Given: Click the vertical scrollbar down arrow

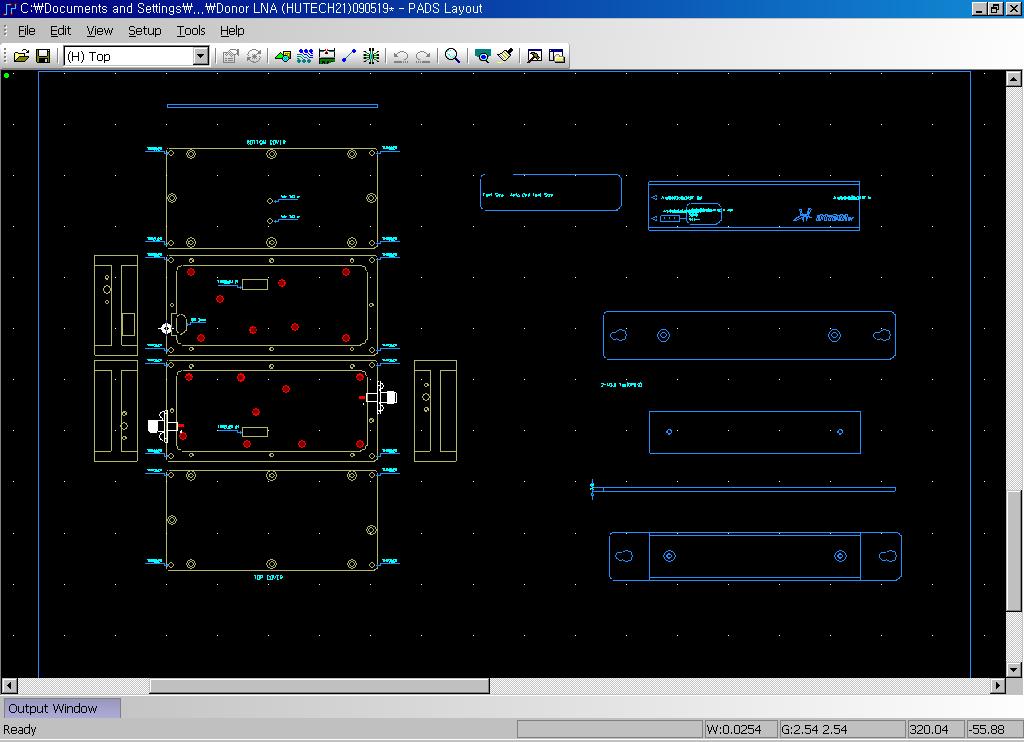Looking at the screenshot, I should [x=1014, y=669].
